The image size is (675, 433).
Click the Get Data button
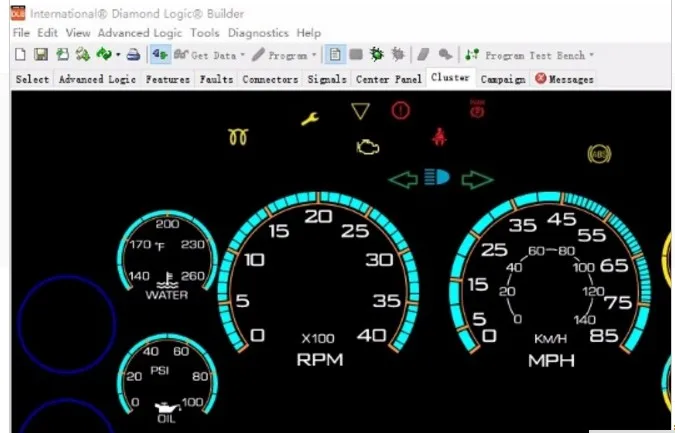204,55
